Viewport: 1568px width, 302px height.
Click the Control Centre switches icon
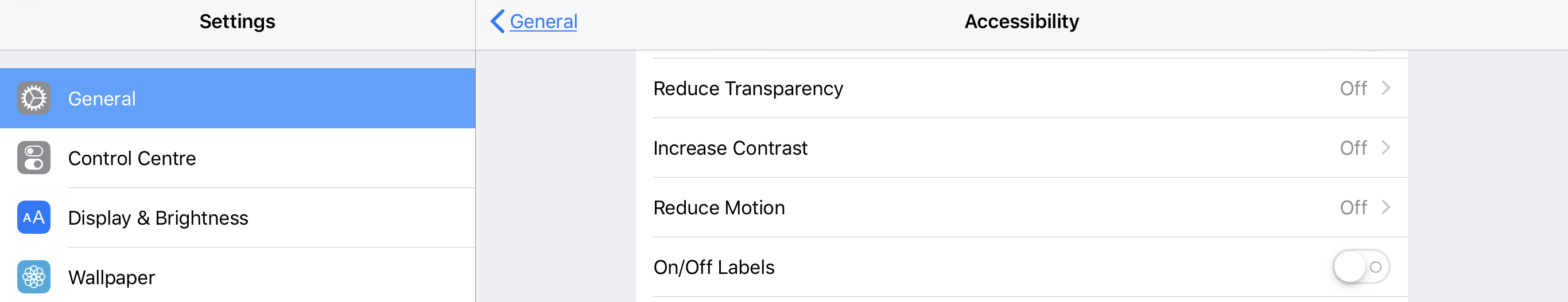33,158
